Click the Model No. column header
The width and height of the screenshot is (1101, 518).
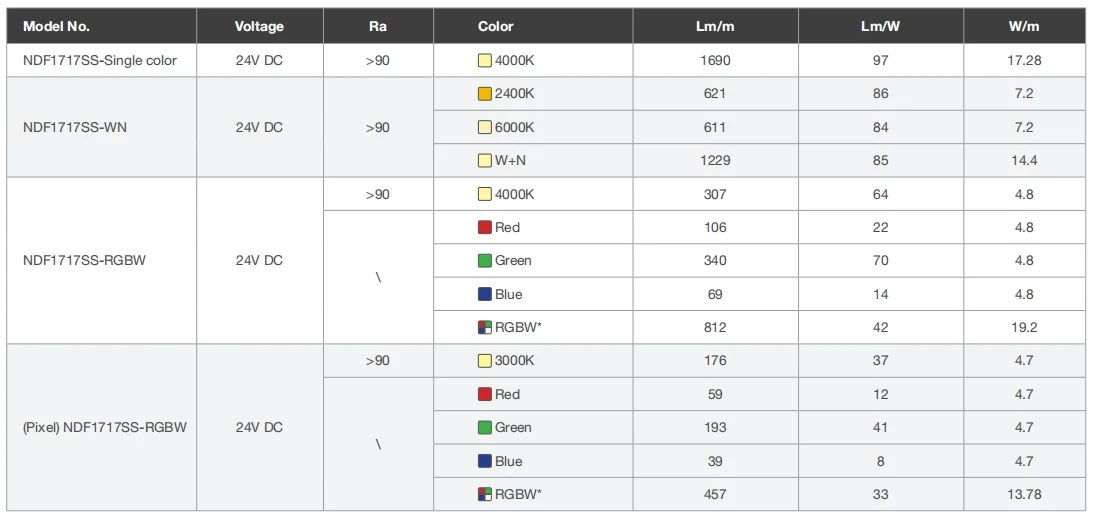[x=56, y=26]
